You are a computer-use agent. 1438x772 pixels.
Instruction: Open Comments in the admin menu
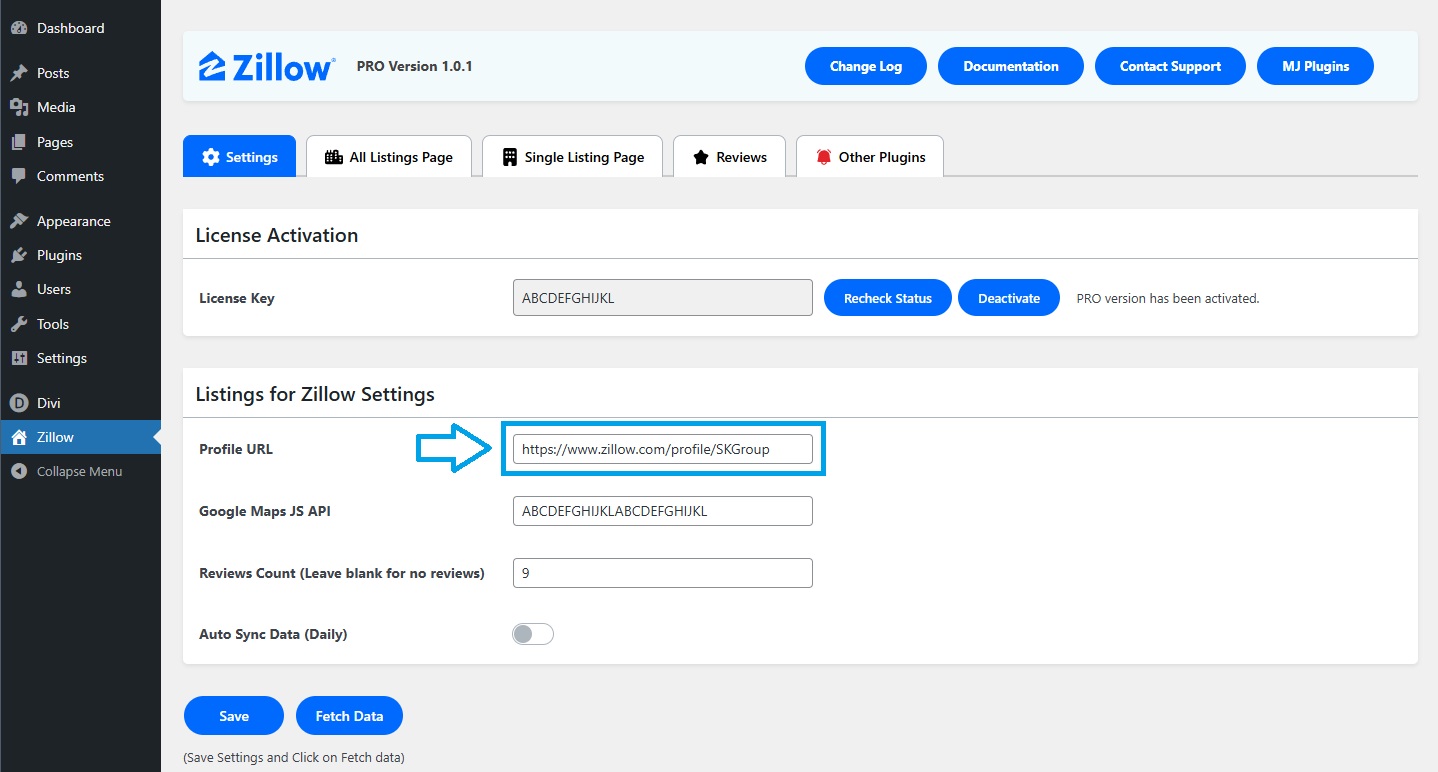[80, 176]
